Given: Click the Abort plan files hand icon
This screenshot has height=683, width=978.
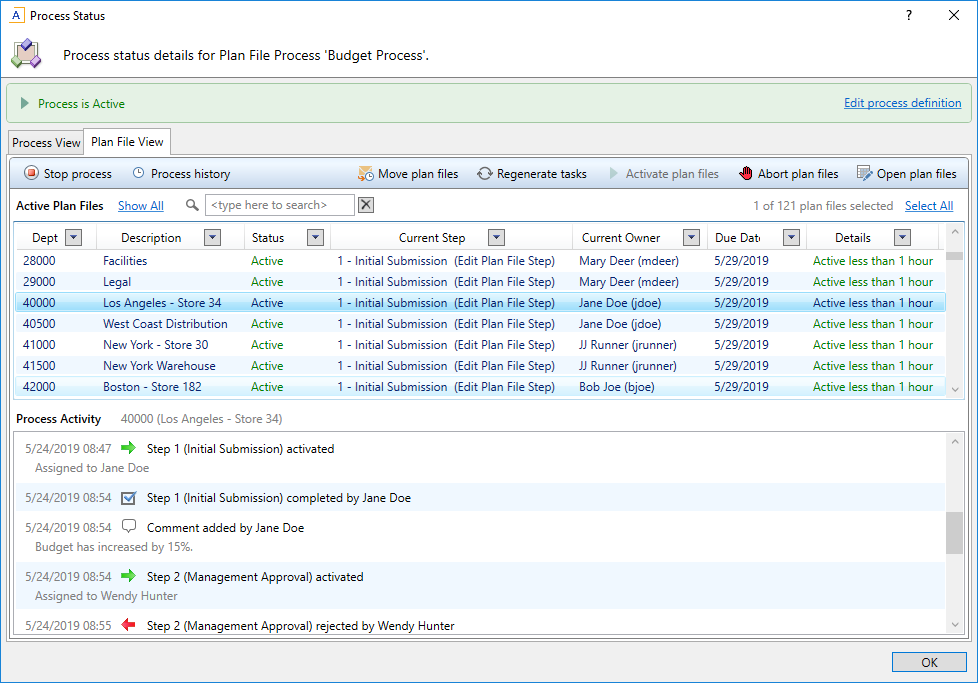Looking at the screenshot, I should (746, 174).
